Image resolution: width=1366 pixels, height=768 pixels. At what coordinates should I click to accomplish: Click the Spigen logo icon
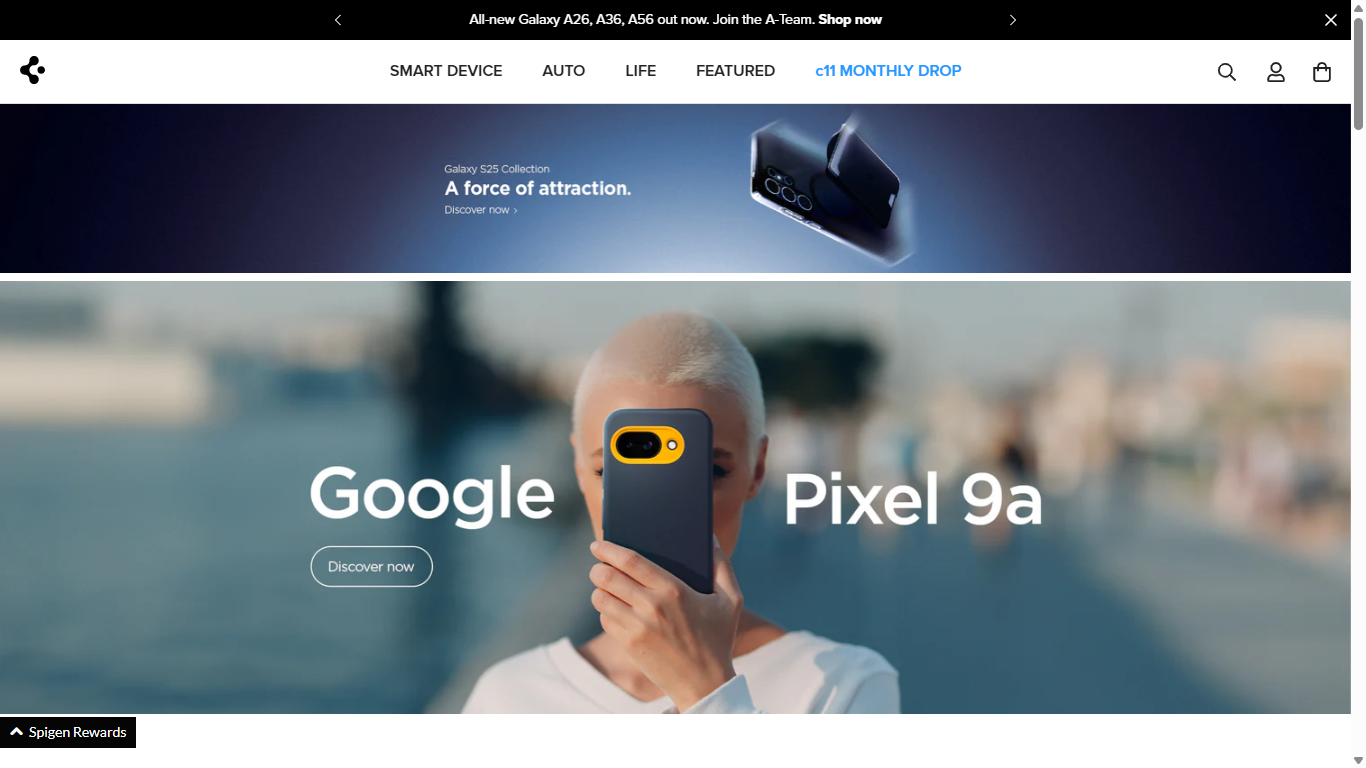[x=32, y=70]
